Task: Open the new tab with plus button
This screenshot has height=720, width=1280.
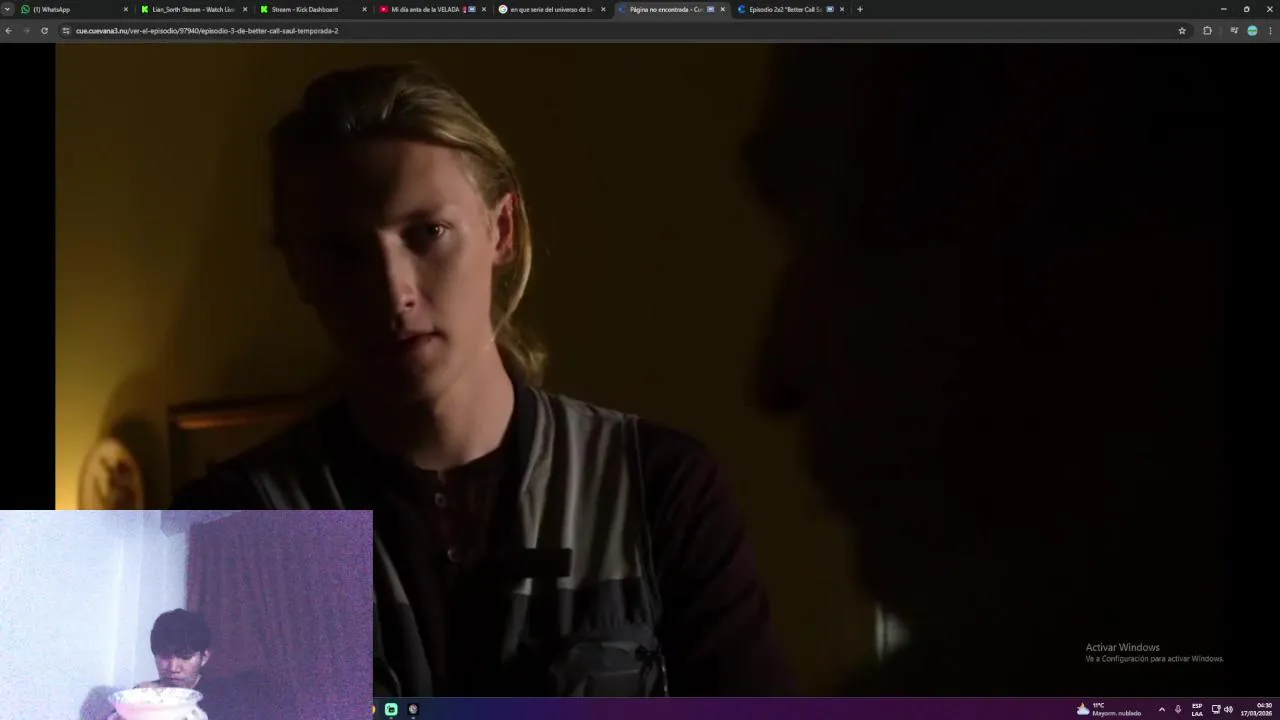Action: tap(859, 9)
